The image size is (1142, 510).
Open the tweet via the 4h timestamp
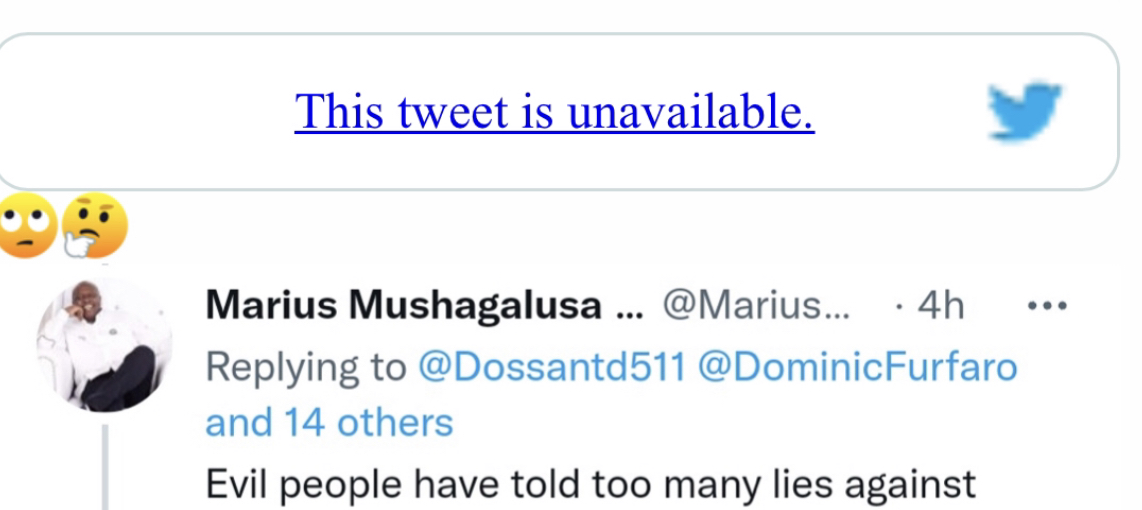point(941,306)
